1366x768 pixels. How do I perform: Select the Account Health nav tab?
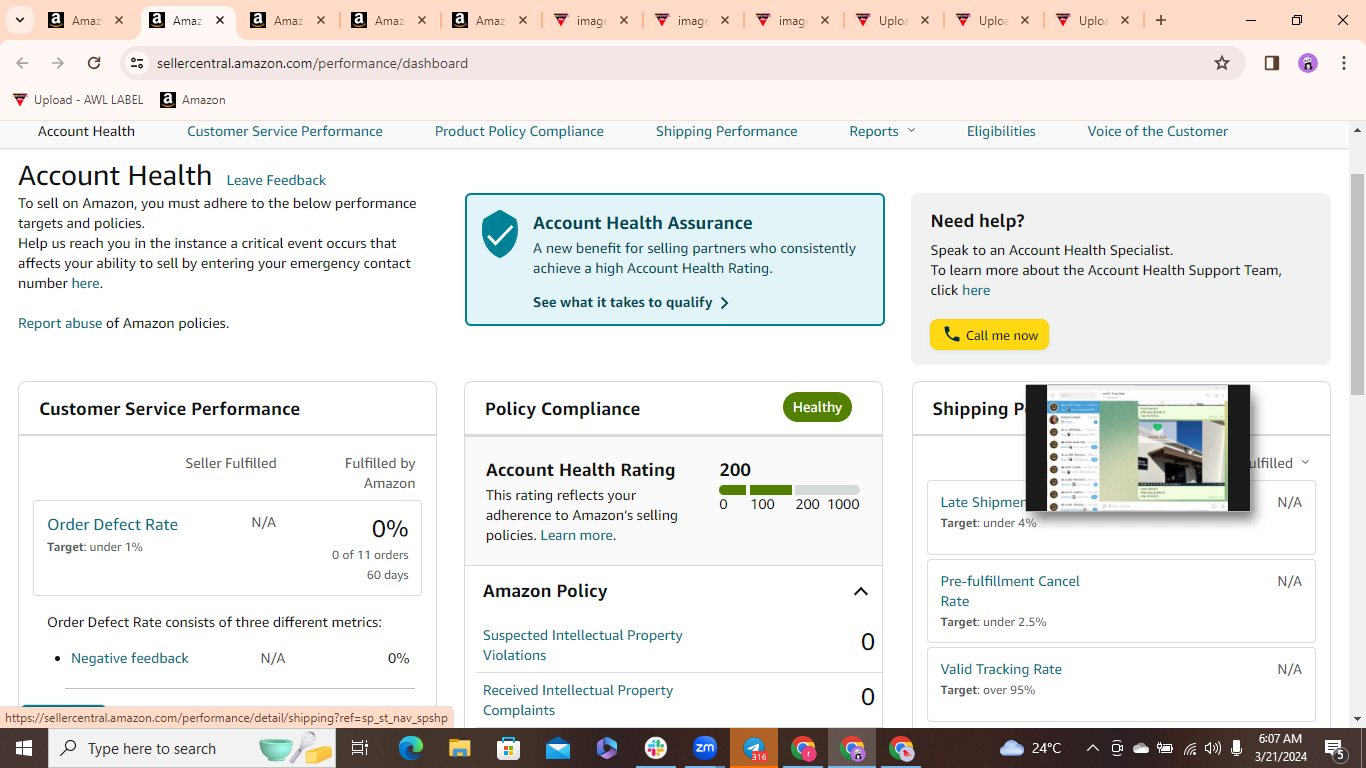86,131
